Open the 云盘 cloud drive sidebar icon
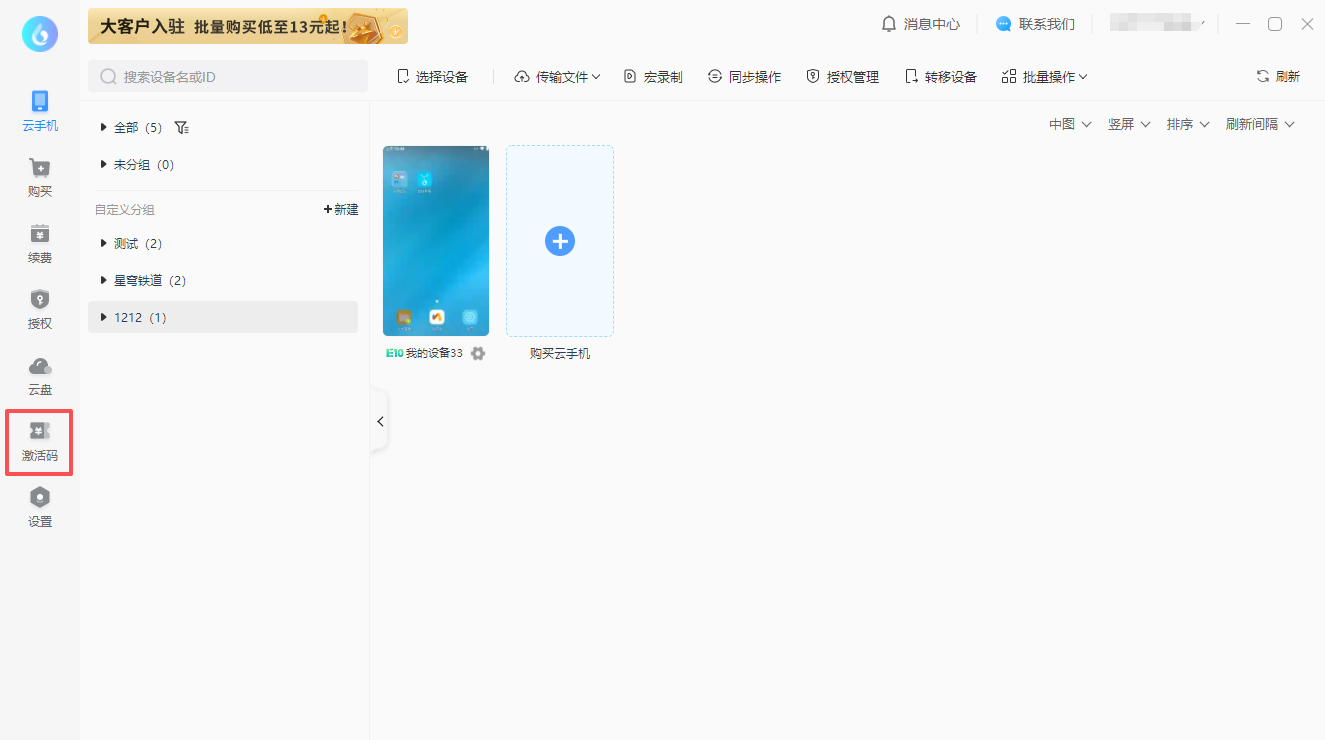The width and height of the screenshot is (1325, 740). click(39, 375)
